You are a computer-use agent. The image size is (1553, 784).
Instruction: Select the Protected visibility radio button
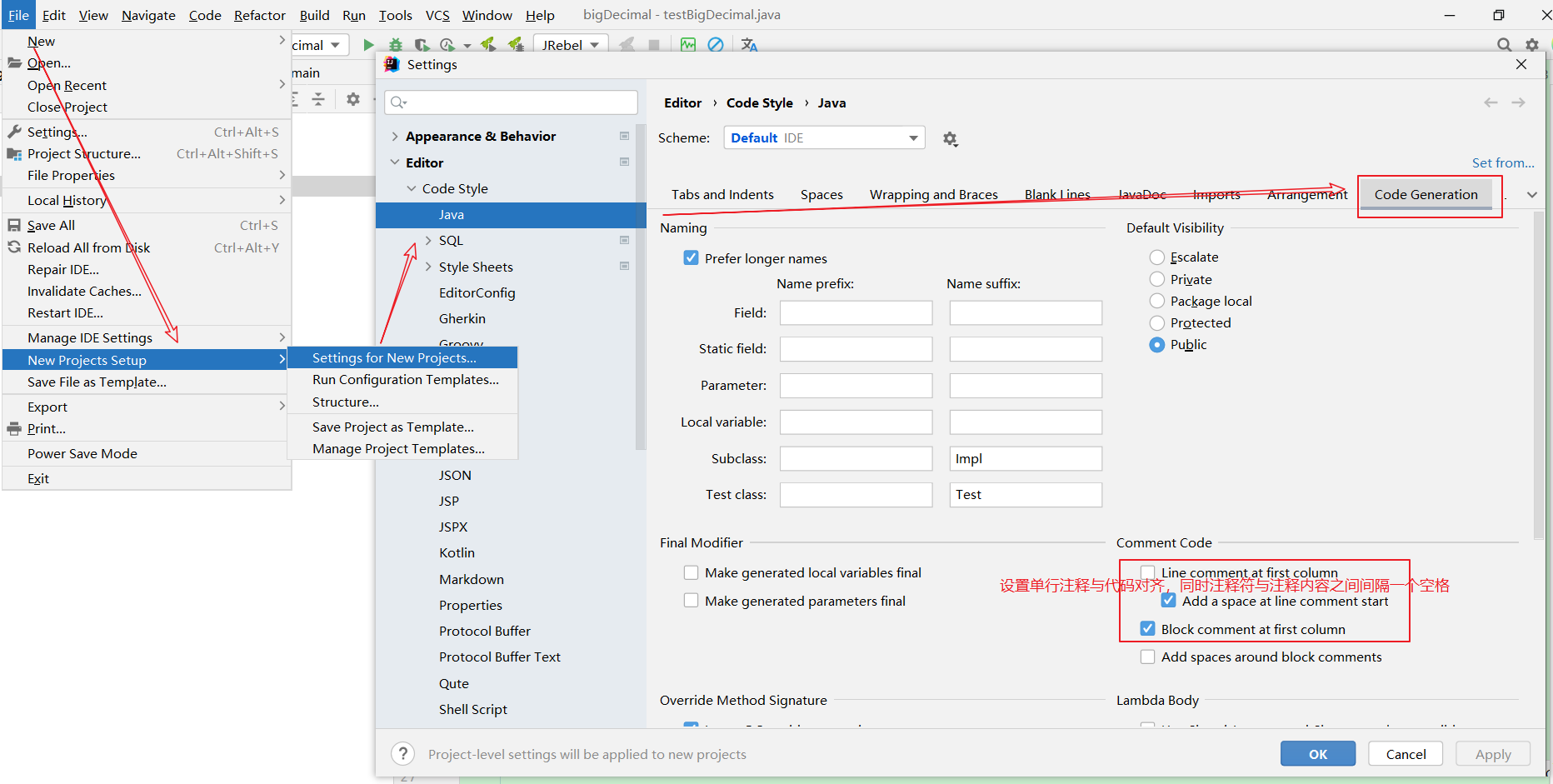click(1157, 322)
